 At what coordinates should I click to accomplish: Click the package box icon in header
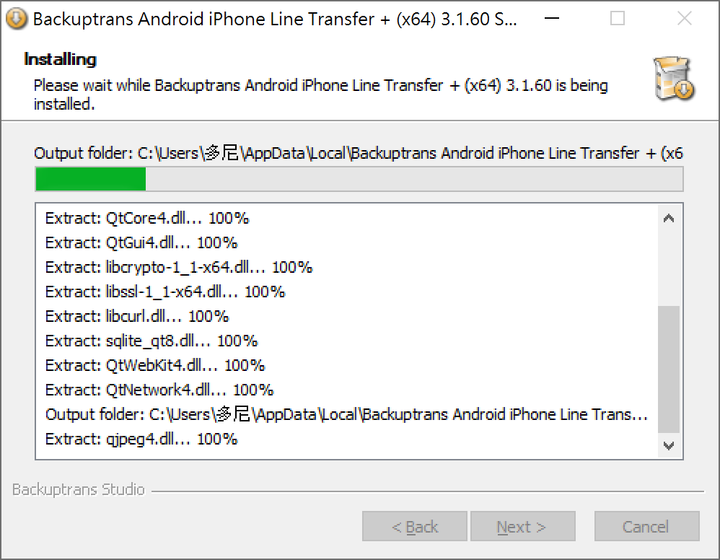click(674, 78)
